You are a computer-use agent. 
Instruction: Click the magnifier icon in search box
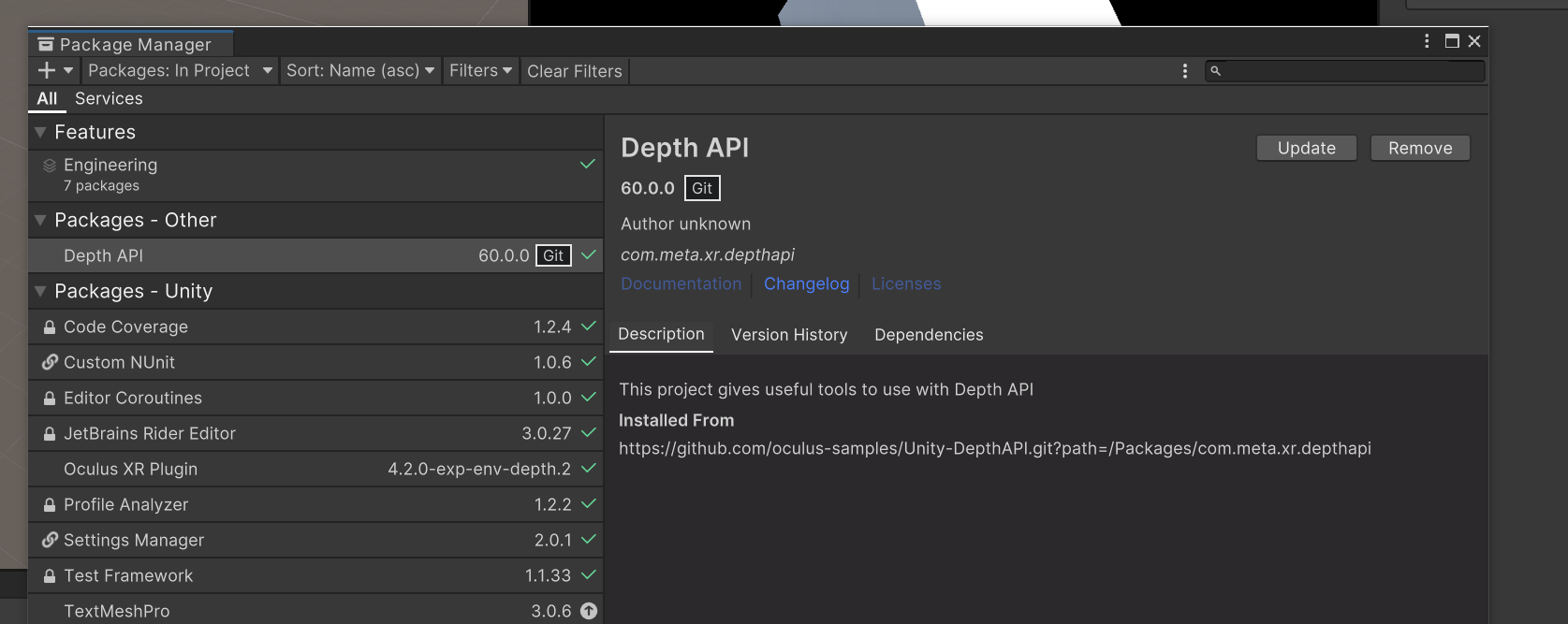[x=1216, y=71]
